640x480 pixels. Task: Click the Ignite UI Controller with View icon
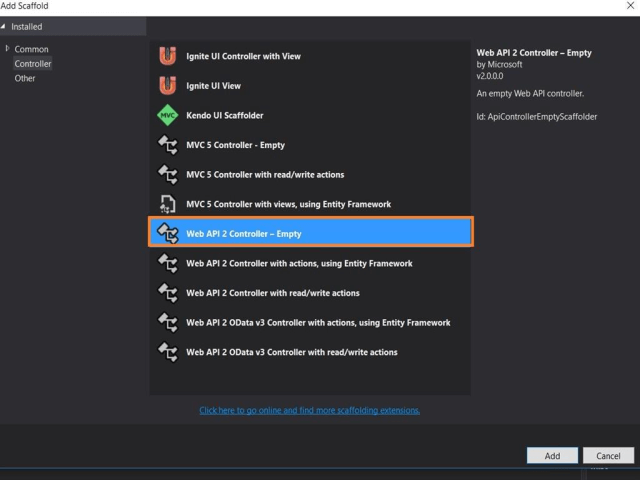pos(168,56)
